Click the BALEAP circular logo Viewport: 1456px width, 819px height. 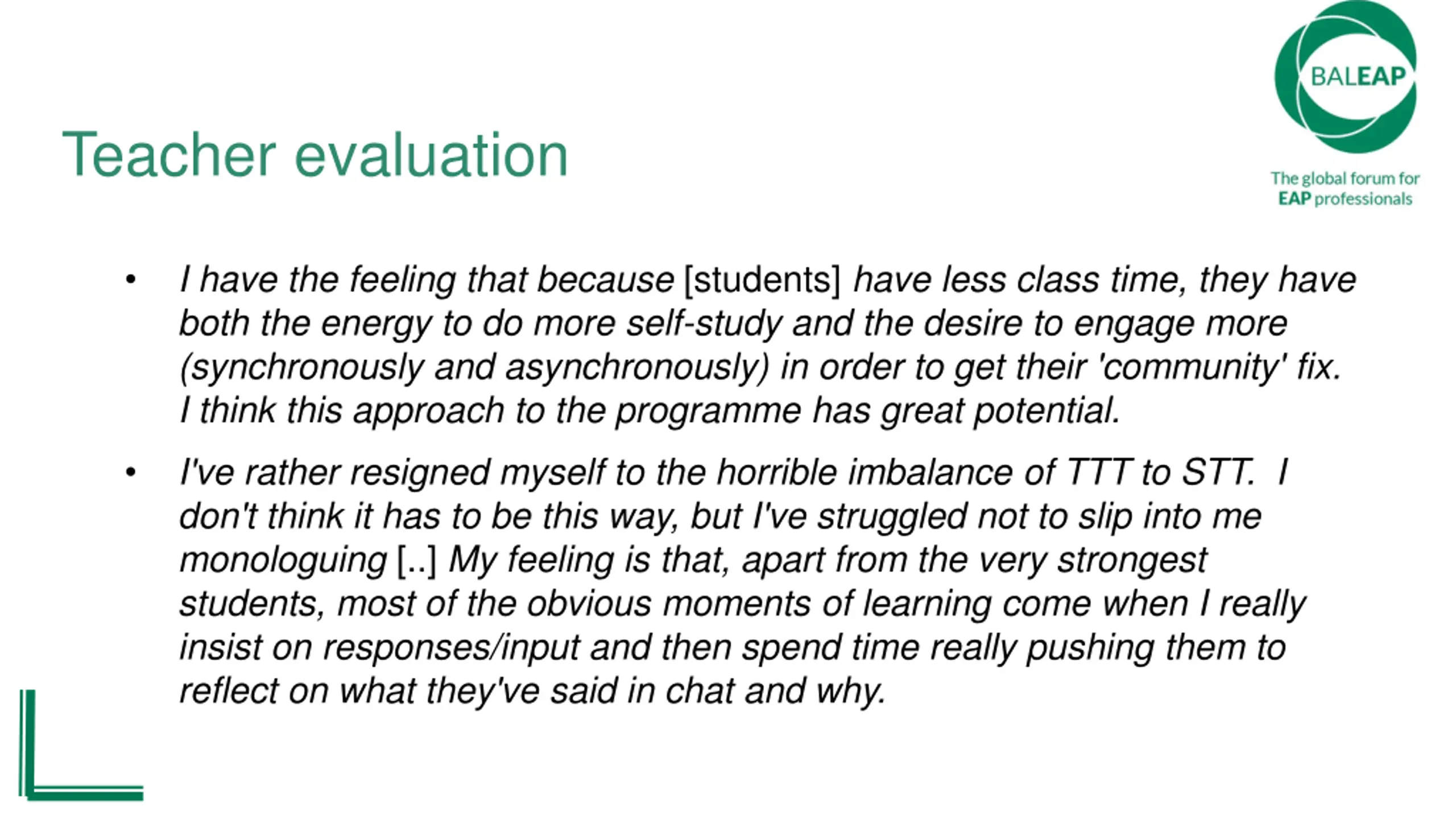(1346, 77)
